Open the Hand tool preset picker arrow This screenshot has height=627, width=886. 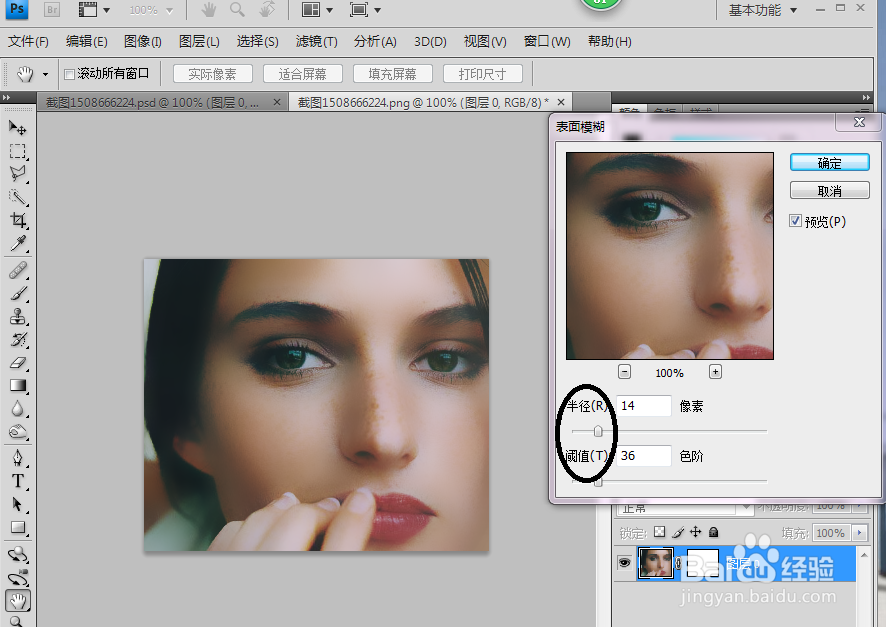(45, 74)
